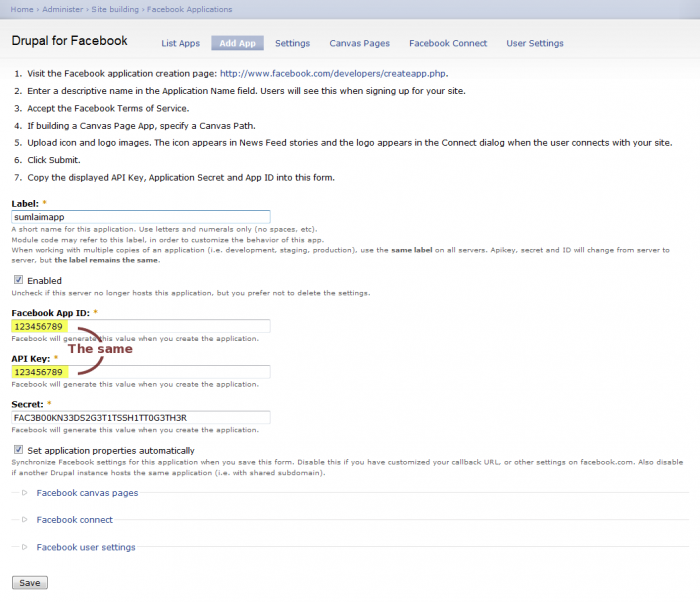
Task: Expand the Facebook user settings section
Action: [x=86, y=547]
